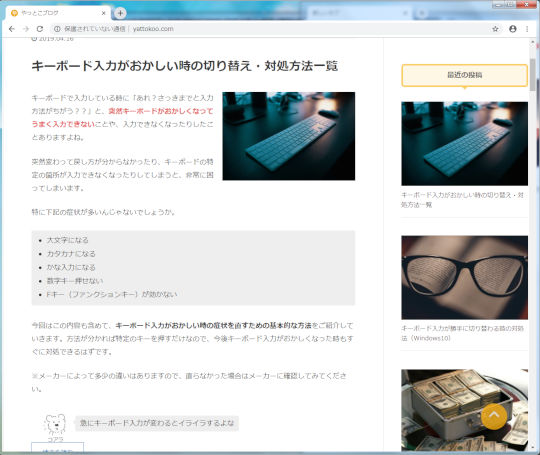
Task: Click the list item かな入力になる
Action: click(x=71, y=267)
